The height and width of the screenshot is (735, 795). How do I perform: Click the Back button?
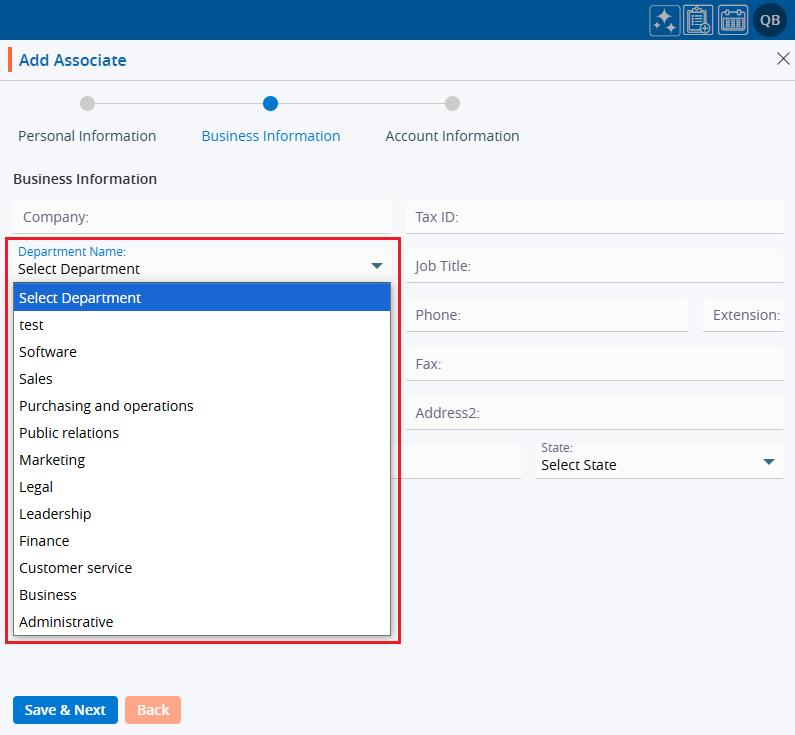pos(153,710)
